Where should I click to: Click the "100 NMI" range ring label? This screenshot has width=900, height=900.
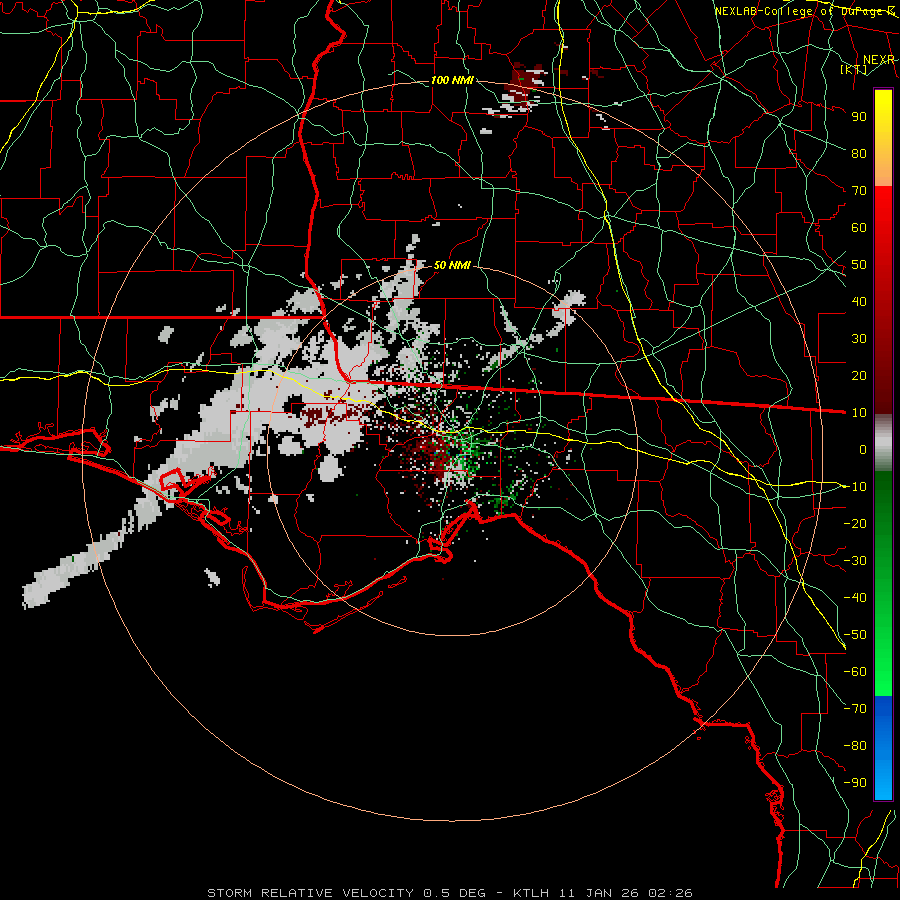452,80
